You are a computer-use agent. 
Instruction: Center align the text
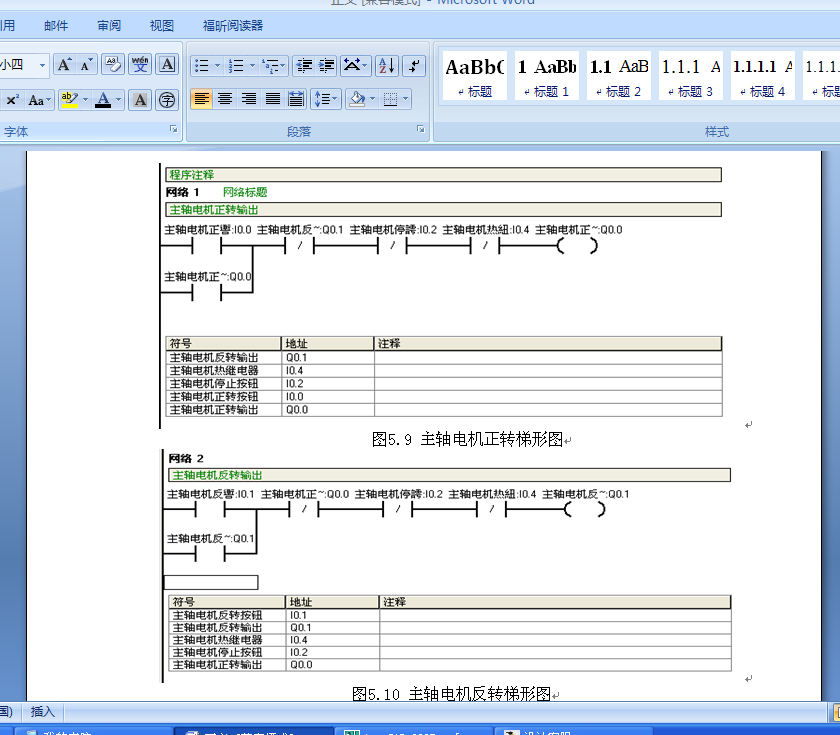pyautogui.click(x=225, y=99)
